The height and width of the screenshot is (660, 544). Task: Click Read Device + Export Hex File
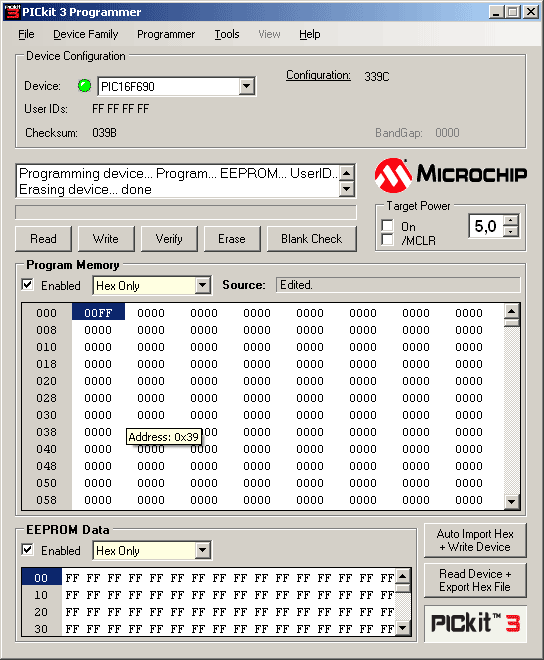[475, 580]
